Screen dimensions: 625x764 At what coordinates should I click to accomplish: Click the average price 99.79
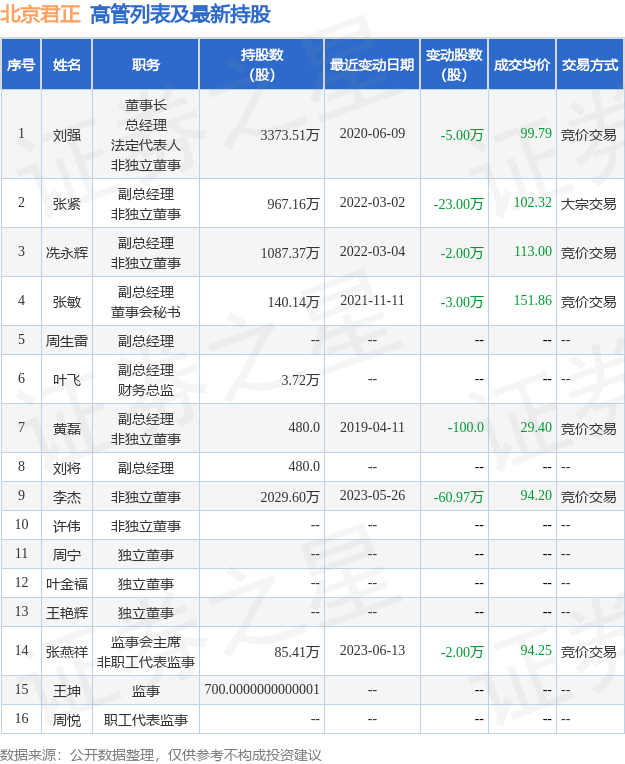coord(536,133)
